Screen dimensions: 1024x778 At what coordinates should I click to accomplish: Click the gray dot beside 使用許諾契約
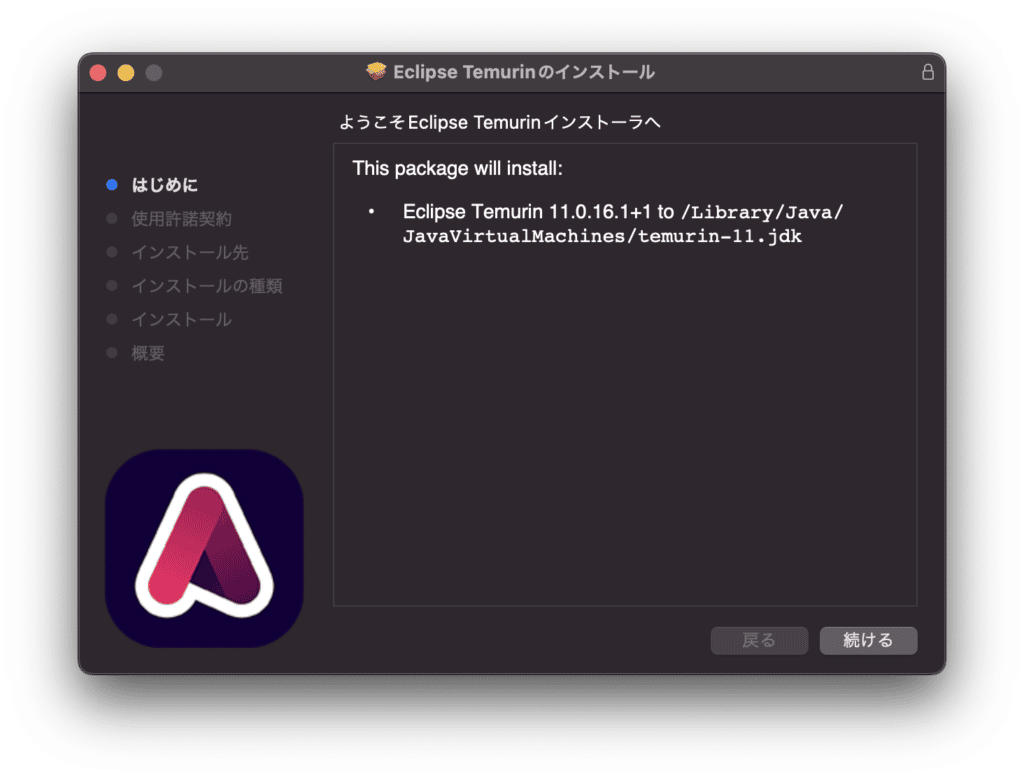coord(111,218)
